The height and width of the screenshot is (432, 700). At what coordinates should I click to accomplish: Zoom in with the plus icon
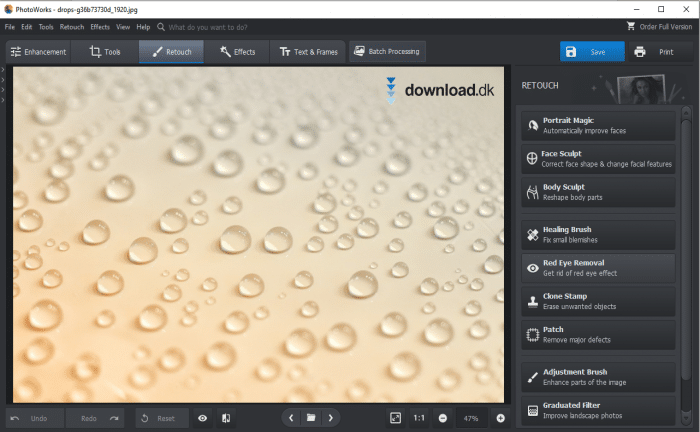[500, 417]
